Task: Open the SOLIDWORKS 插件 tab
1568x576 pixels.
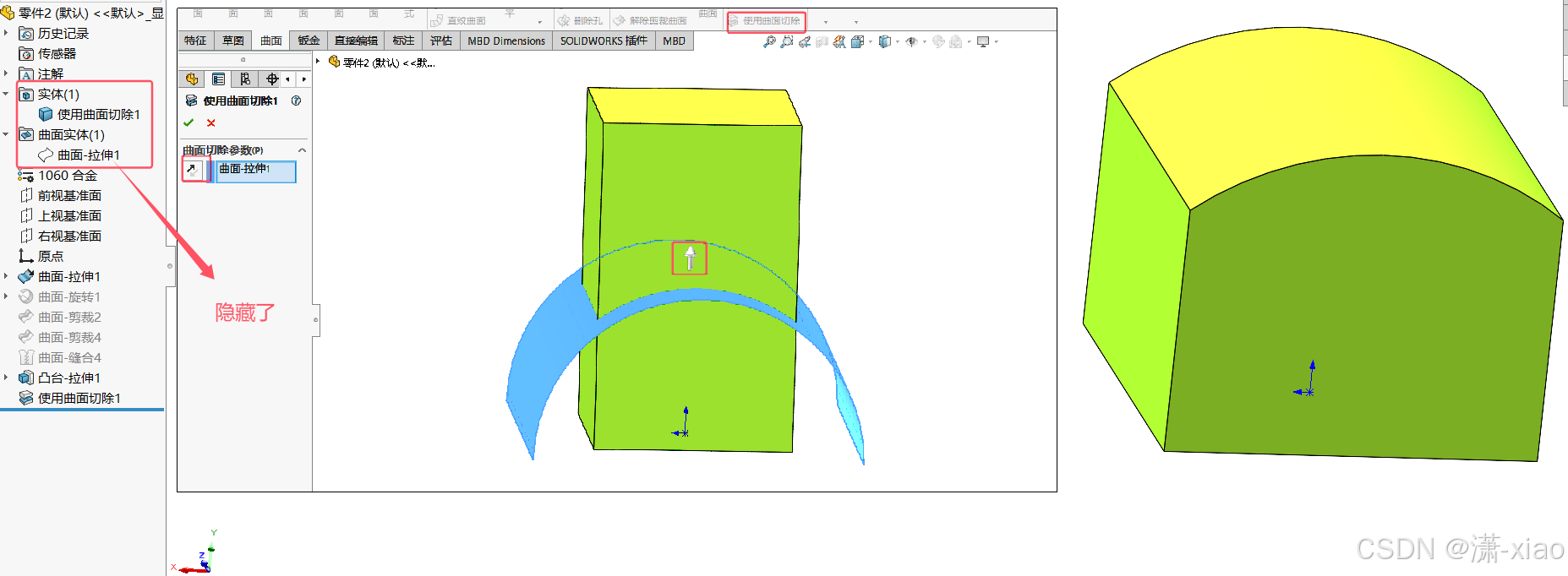Action: pos(604,41)
